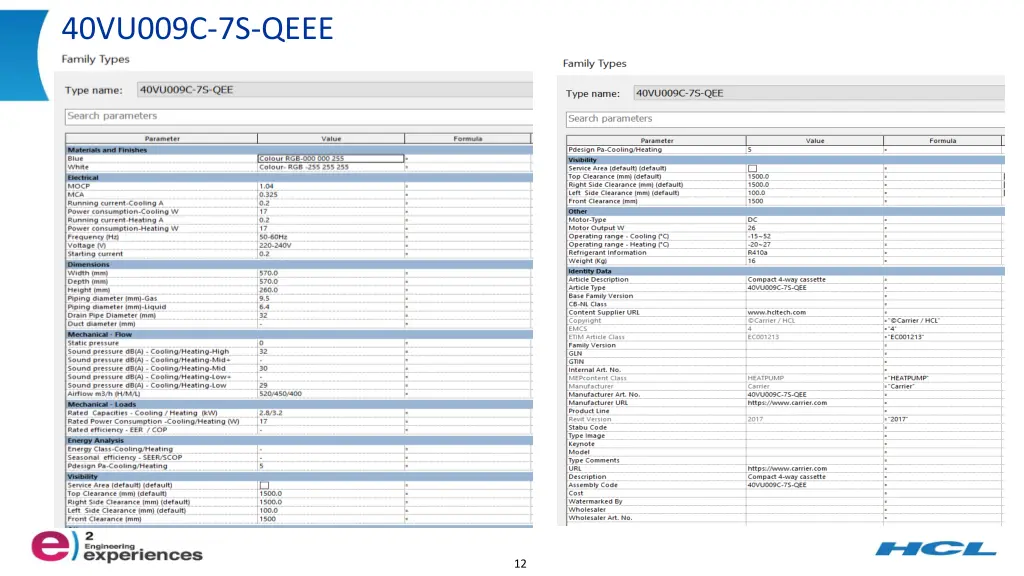
Task: Open Type name combo box in left panel
Action: 334,90
